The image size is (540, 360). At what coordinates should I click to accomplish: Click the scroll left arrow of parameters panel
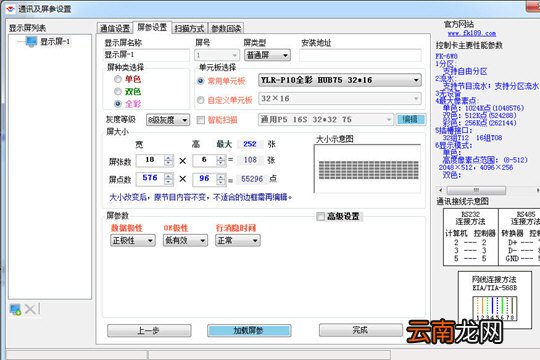click(x=440, y=190)
